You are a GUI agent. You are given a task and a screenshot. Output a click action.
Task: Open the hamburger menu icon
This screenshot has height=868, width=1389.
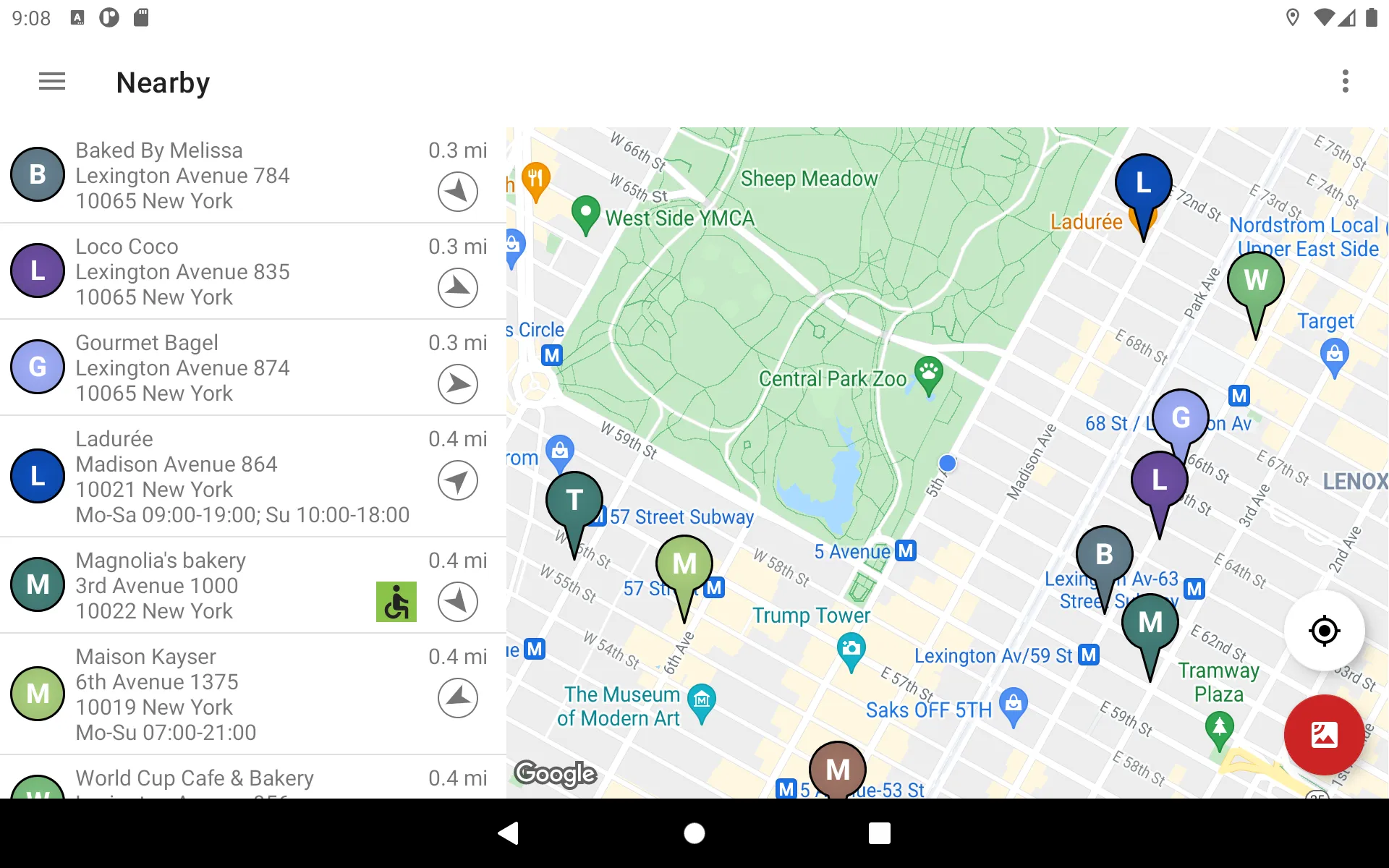[51, 82]
